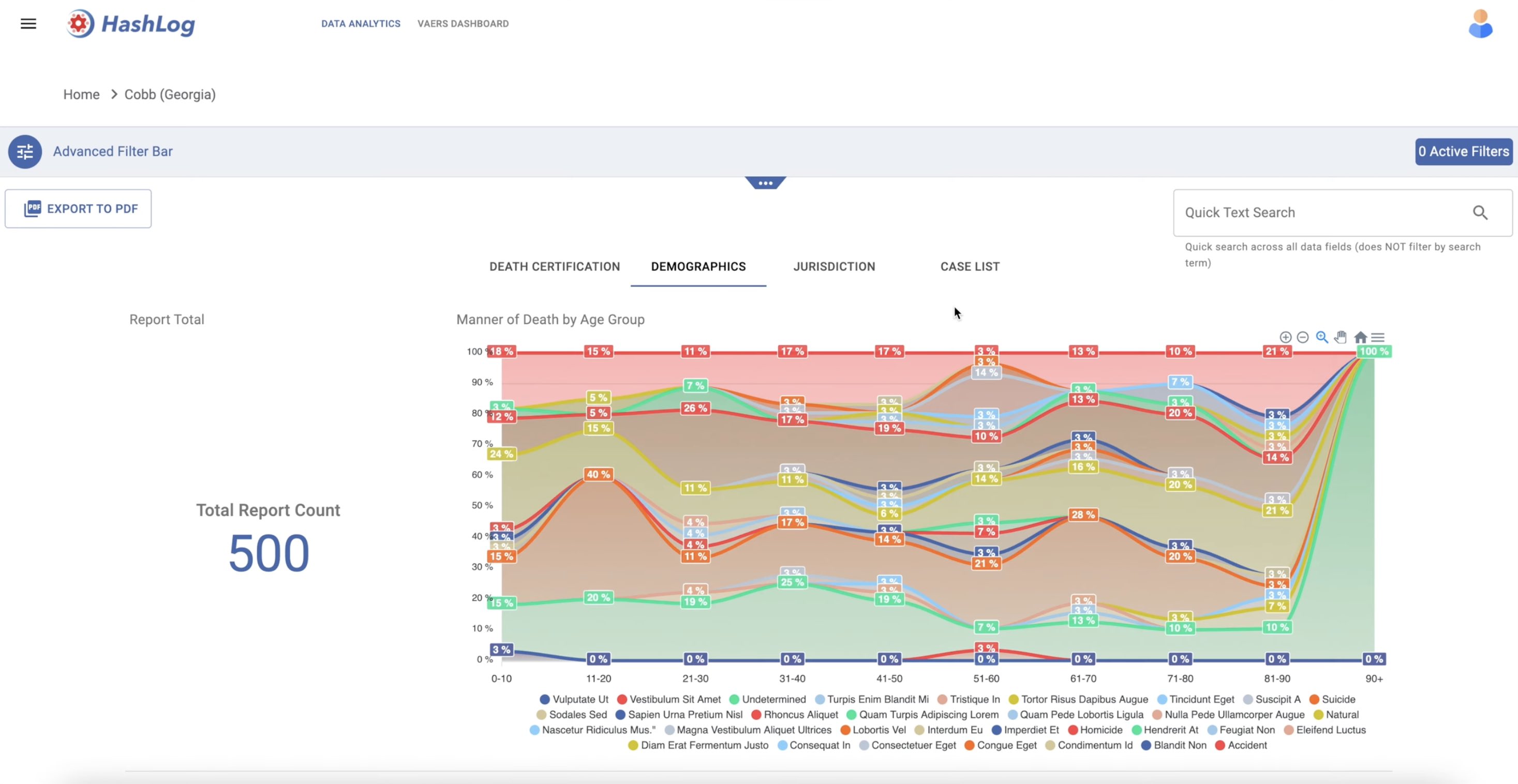1518x784 pixels.
Task: Open the VAERS DASHBOARD menu item
Action: (x=463, y=24)
